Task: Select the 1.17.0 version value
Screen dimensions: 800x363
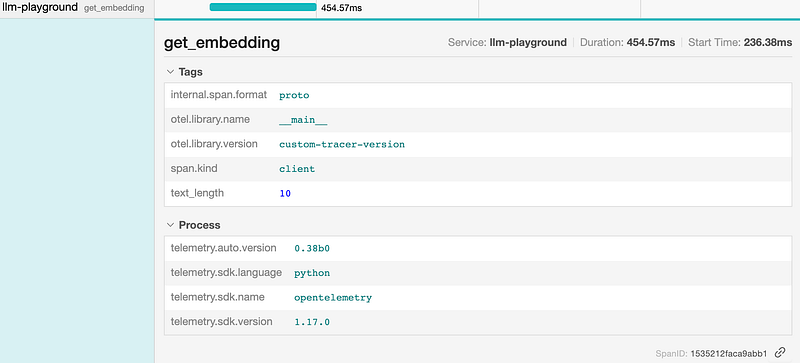Action: tap(312, 322)
